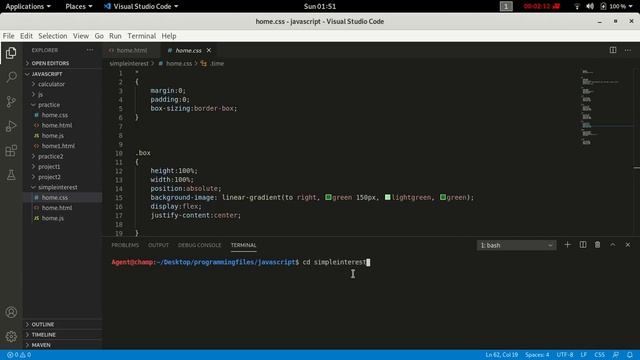This screenshot has width=640, height=360.
Task: Split the terminal panel
Action: (583, 245)
